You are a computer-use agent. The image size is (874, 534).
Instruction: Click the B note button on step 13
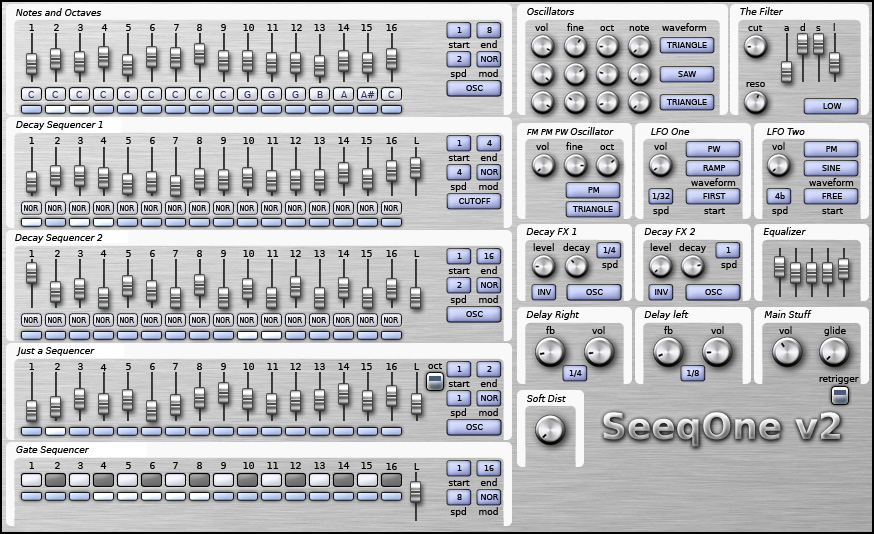319,95
